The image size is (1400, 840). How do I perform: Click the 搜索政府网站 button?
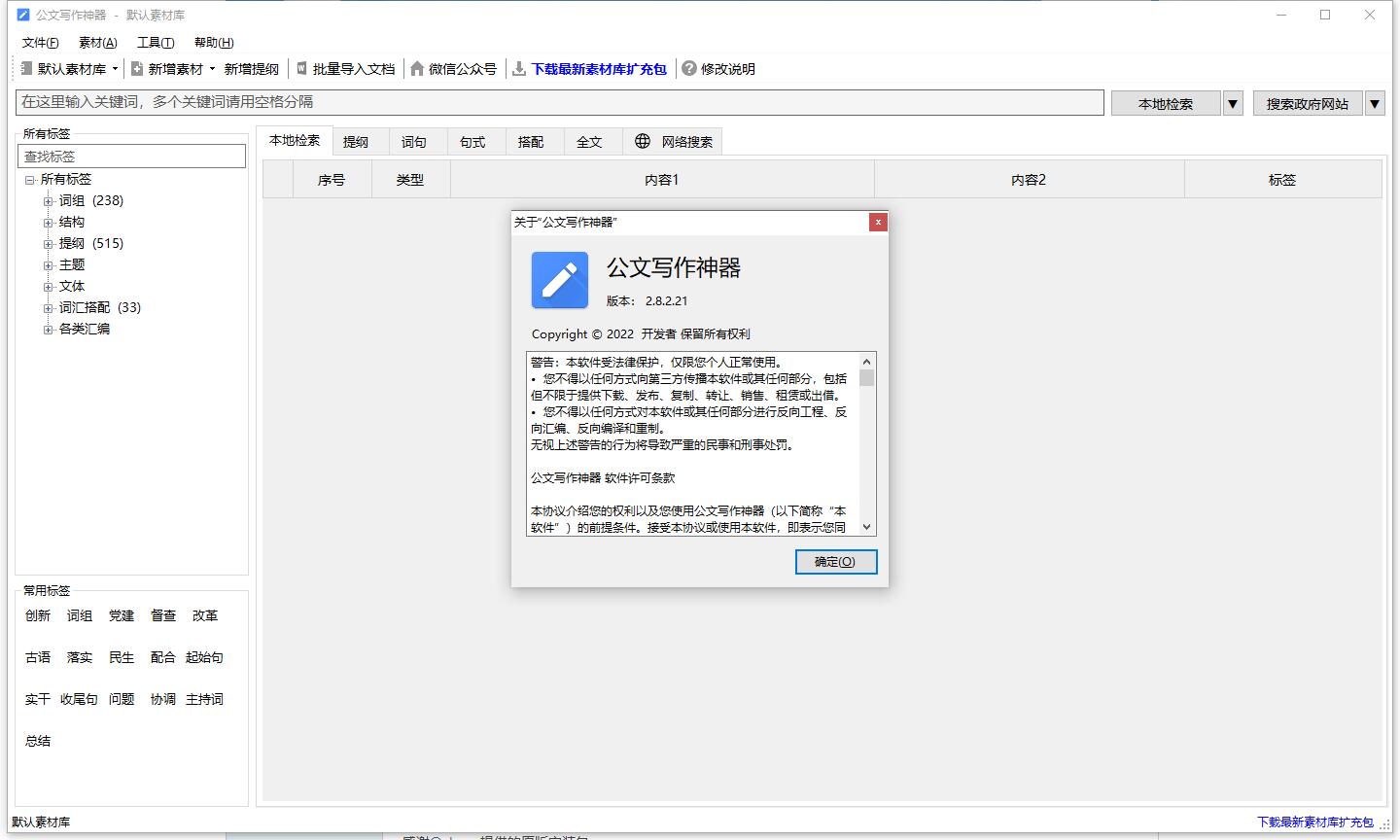coord(1308,103)
